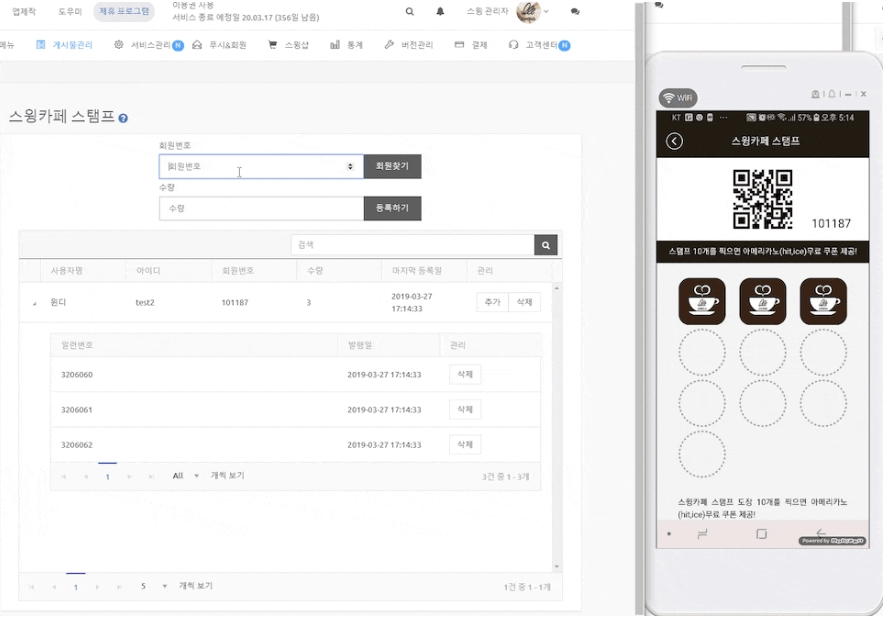Tap the first empty stamp circle
The width and height of the screenshot is (885, 617).
702,352
